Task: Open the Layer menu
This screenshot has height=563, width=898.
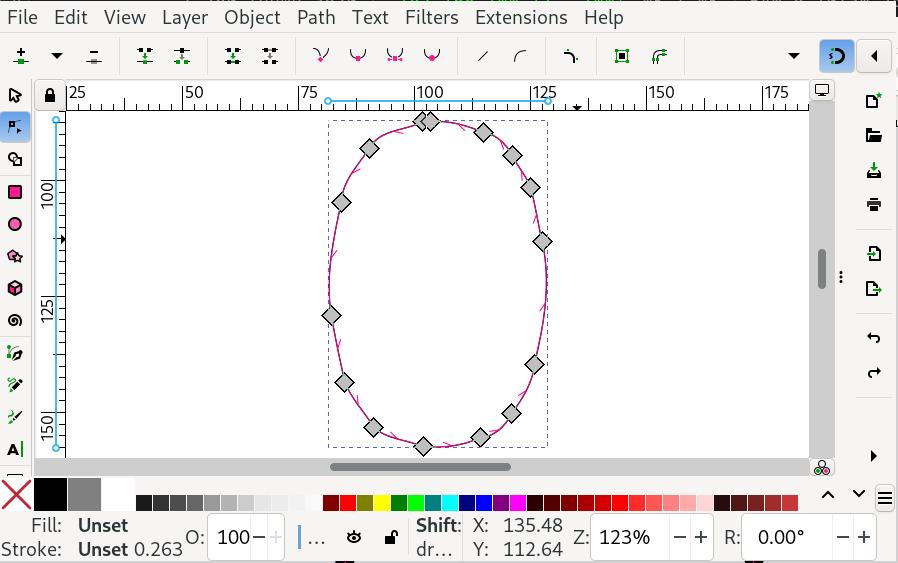Action: [x=184, y=17]
